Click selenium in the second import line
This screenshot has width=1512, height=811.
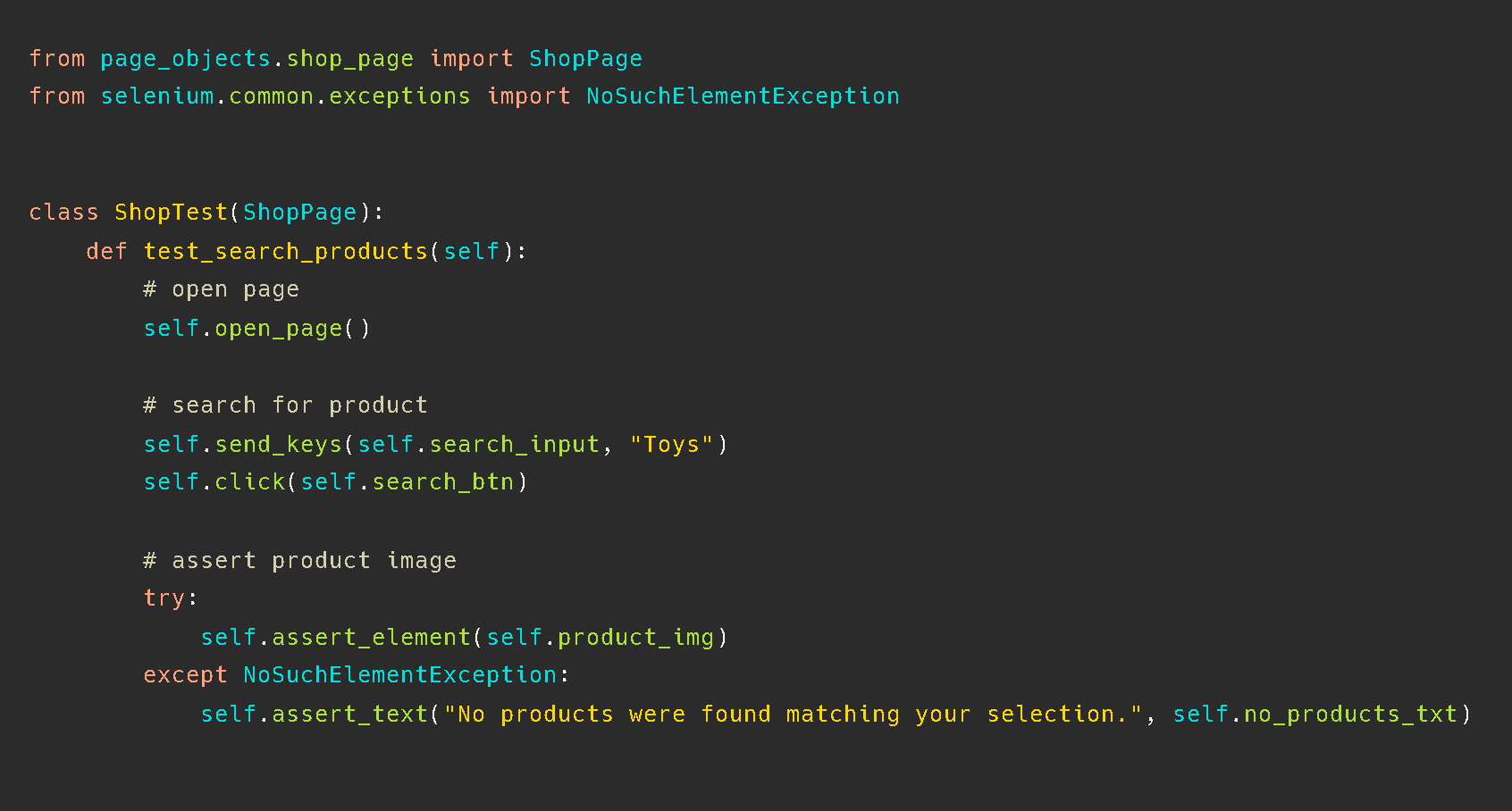tap(157, 96)
